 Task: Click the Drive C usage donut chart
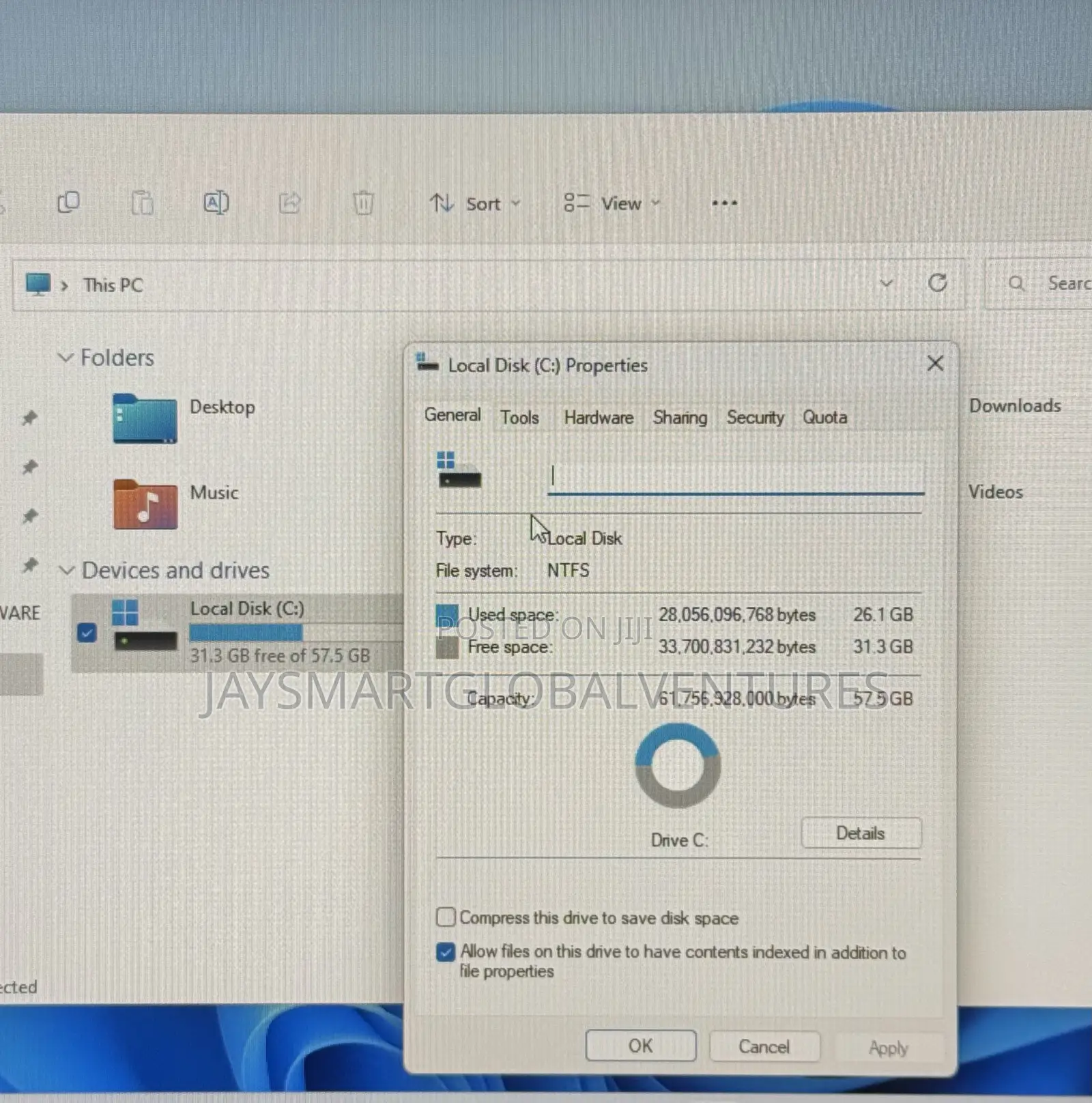tap(678, 766)
